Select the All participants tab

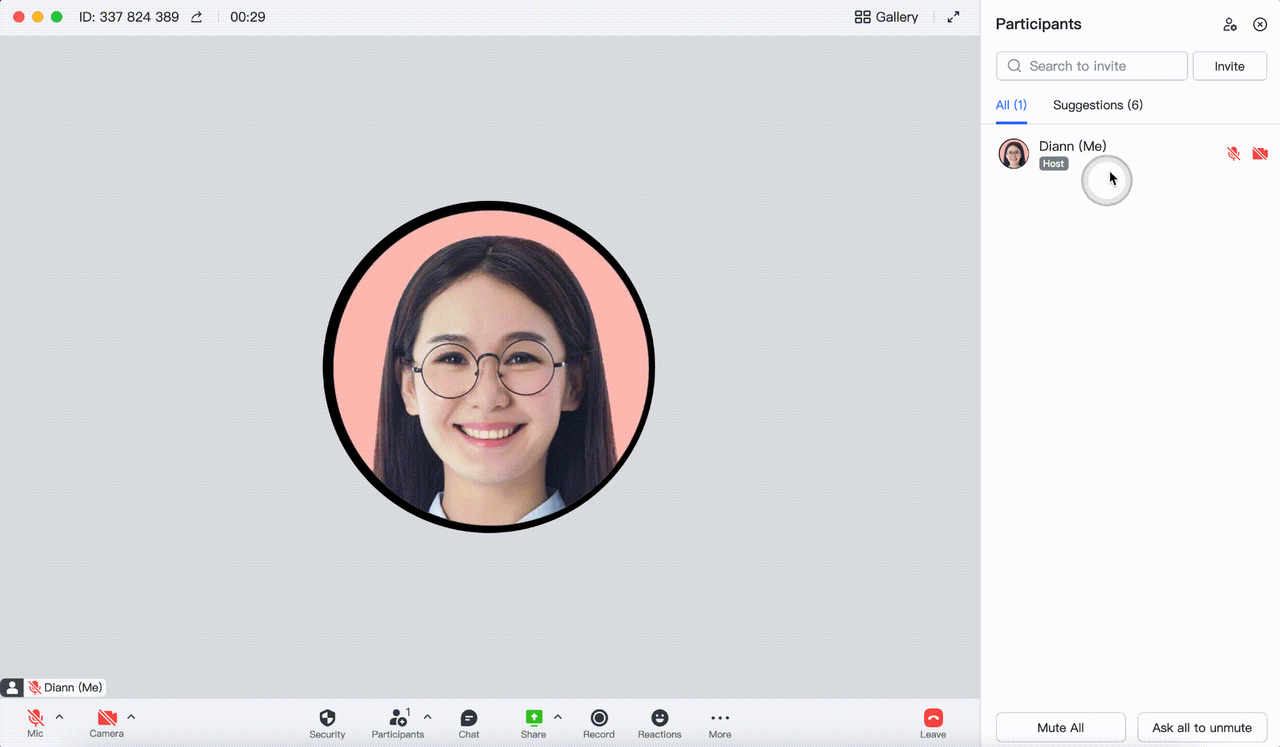point(1010,105)
